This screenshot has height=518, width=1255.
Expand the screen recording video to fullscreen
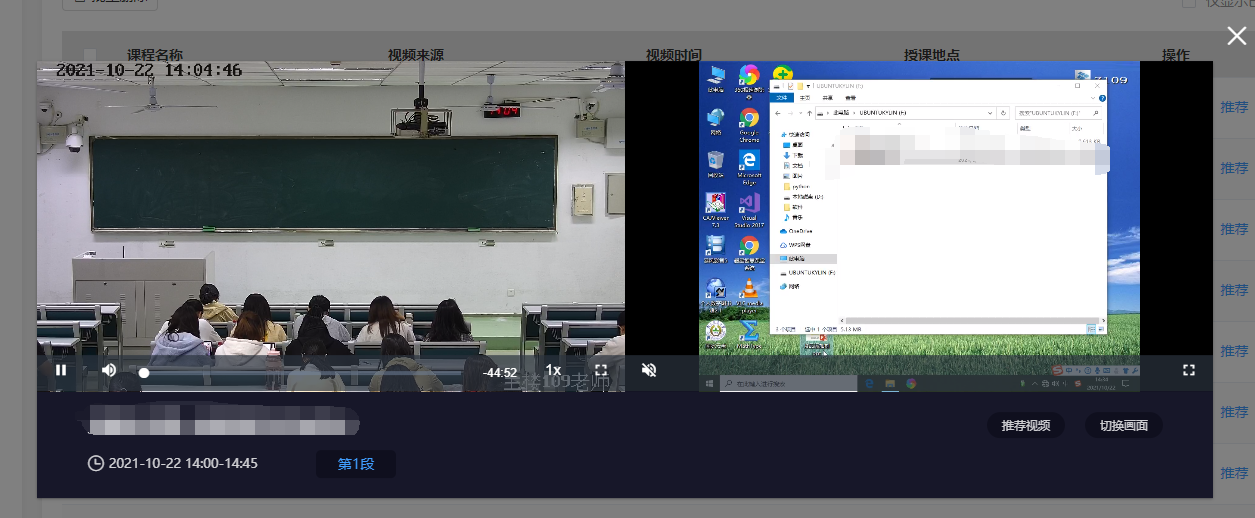[x=1189, y=370]
